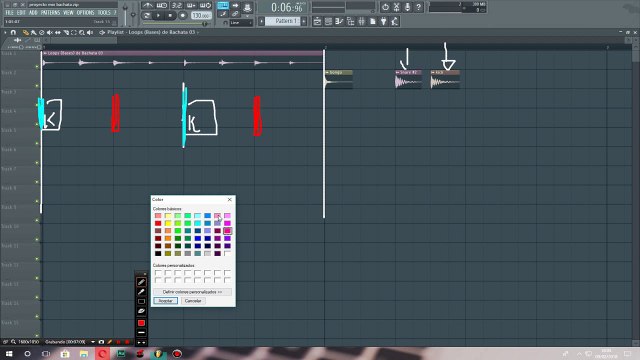Open the playlist options menu arrow

tap(5, 32)
